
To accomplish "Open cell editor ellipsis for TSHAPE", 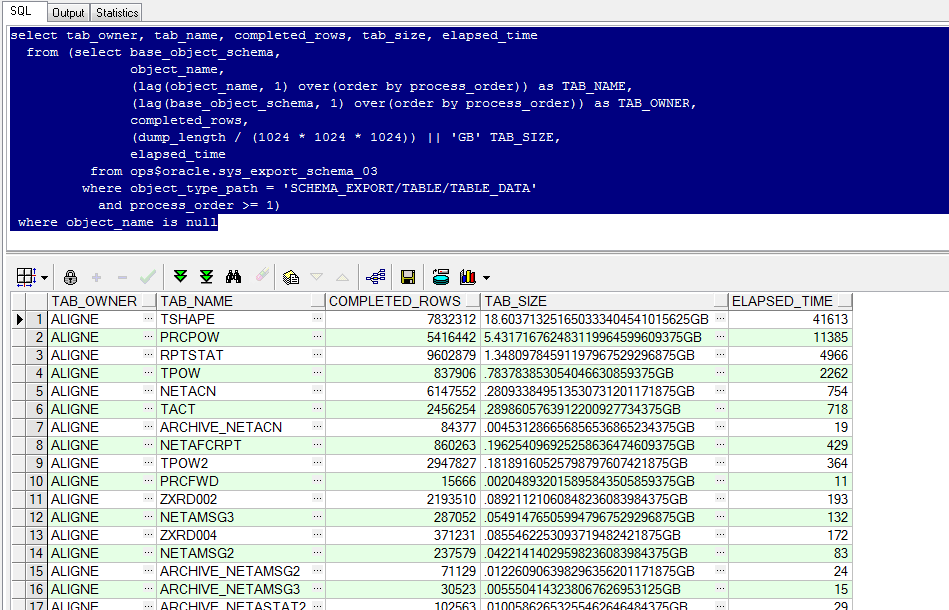I will 317,319.
